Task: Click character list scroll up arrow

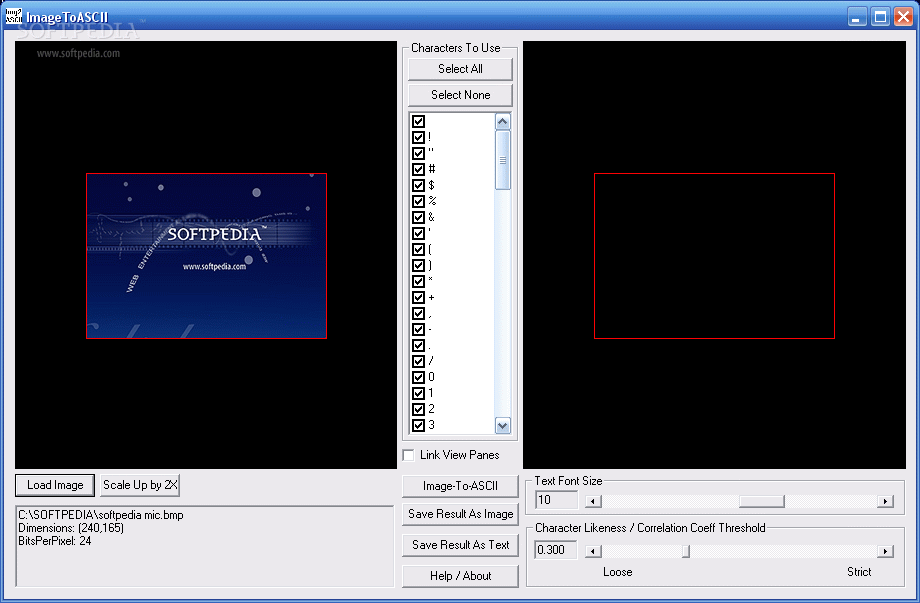Action: (x=503, y=121)
